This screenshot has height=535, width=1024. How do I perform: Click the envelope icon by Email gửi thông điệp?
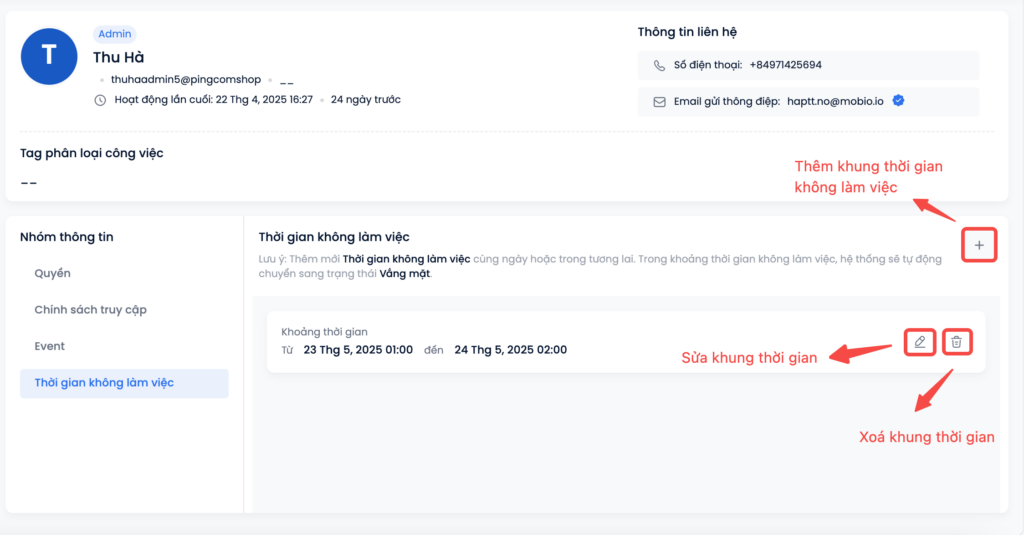(660, 102)
